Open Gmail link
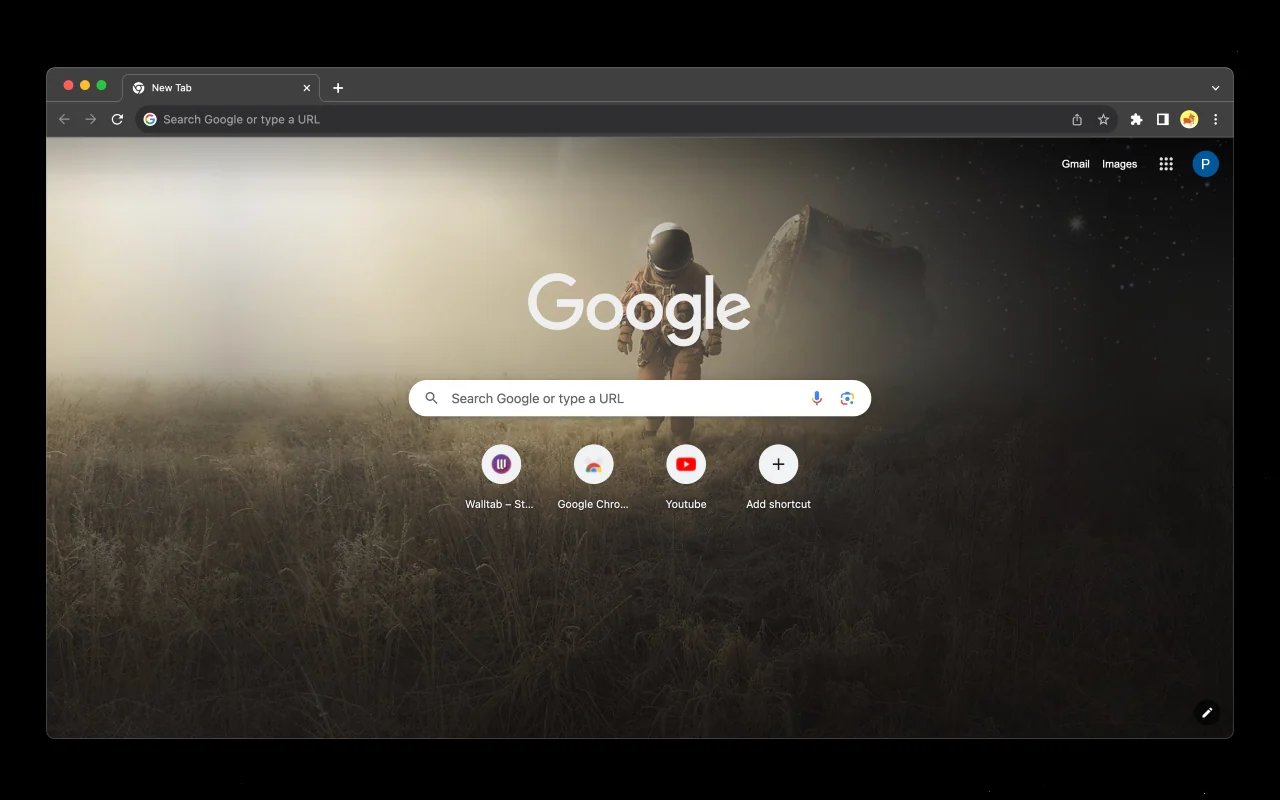Viewport: 1280px width, 800px height. coord(1075,164)
